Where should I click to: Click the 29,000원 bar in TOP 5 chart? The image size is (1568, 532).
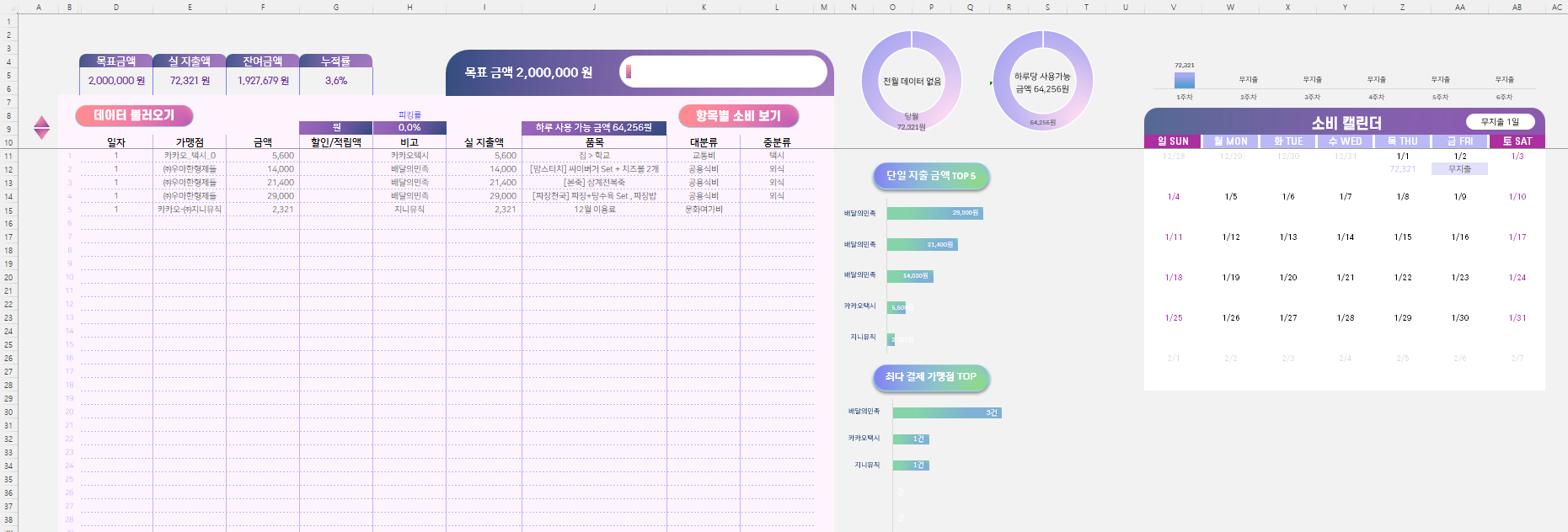934,213
